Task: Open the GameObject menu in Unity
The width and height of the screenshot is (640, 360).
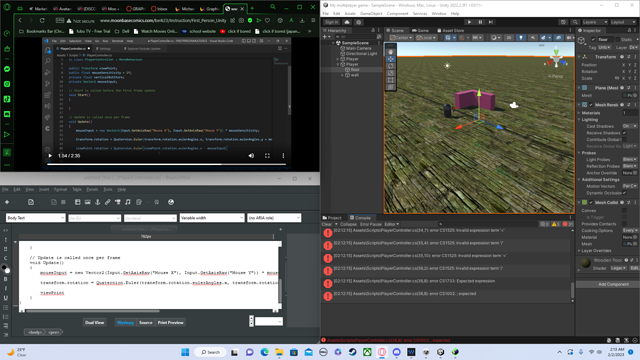Action: 371,14
